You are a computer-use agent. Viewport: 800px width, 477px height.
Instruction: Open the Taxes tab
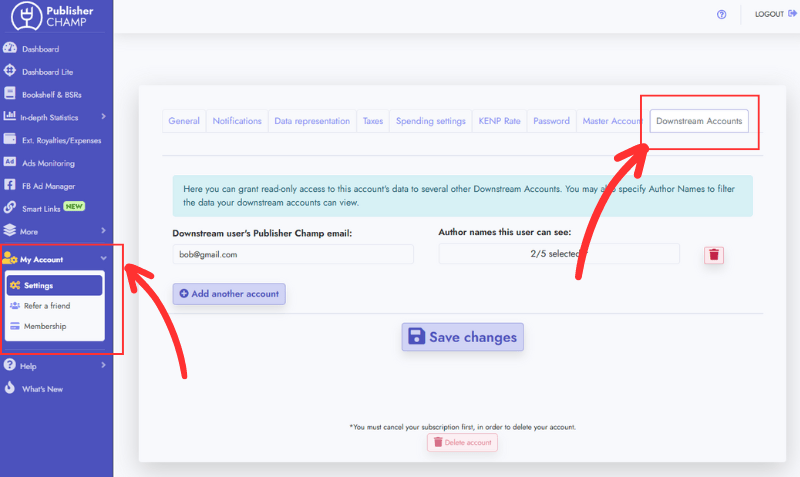[372, 121]
